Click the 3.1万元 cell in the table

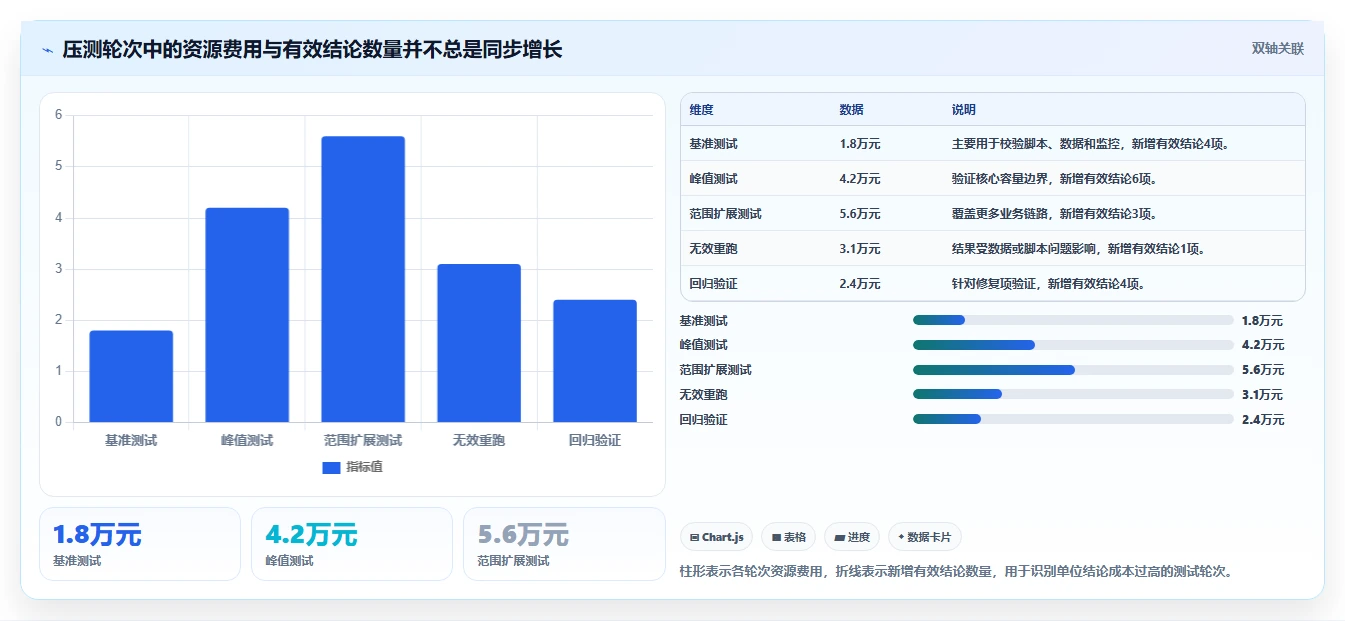(860, 249)
